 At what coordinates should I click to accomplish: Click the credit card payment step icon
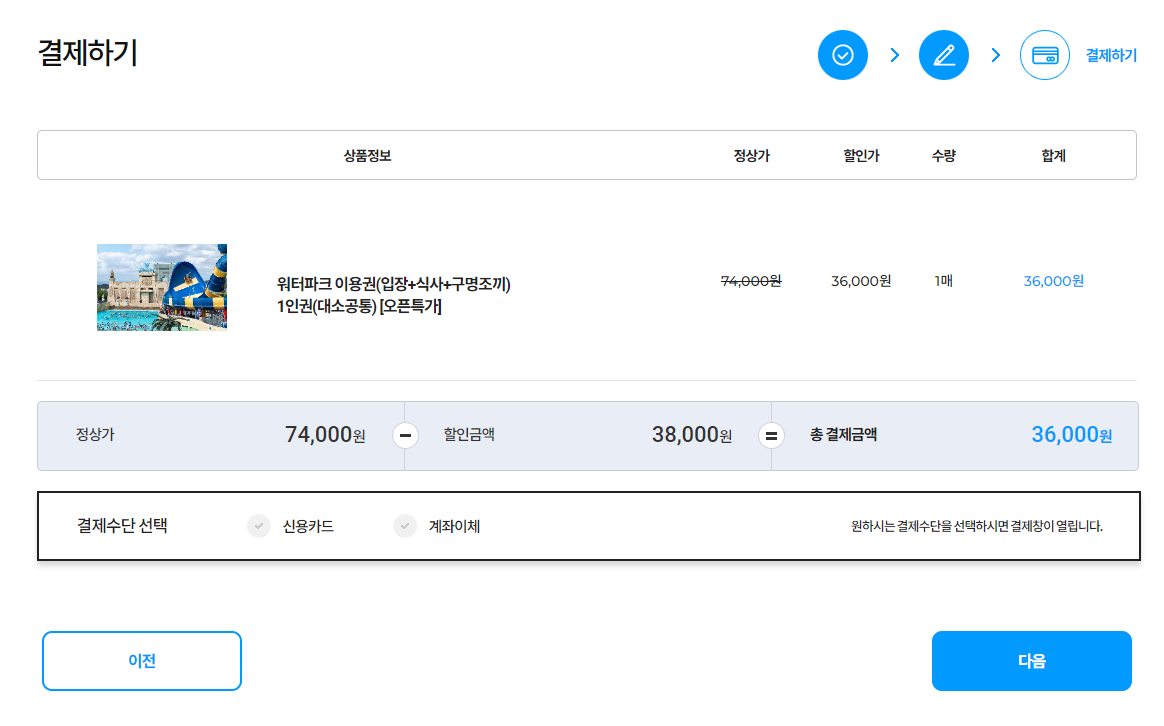click(1044, 55)
